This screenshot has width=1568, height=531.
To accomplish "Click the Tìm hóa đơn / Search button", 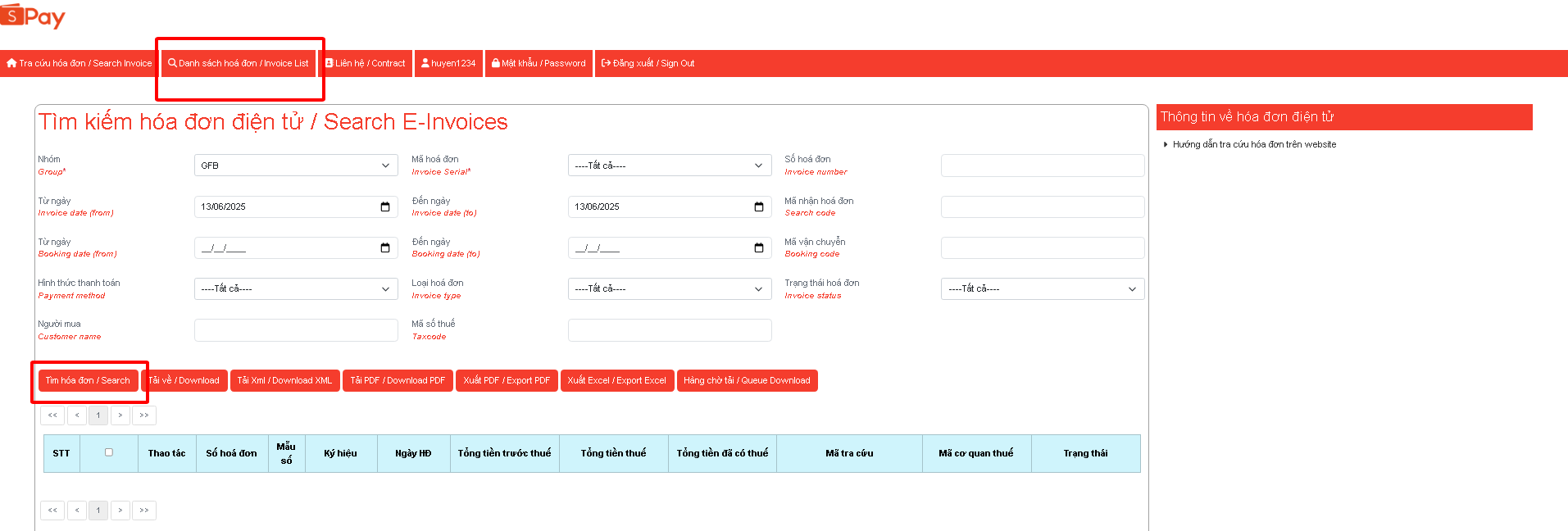I will (88, 380).
